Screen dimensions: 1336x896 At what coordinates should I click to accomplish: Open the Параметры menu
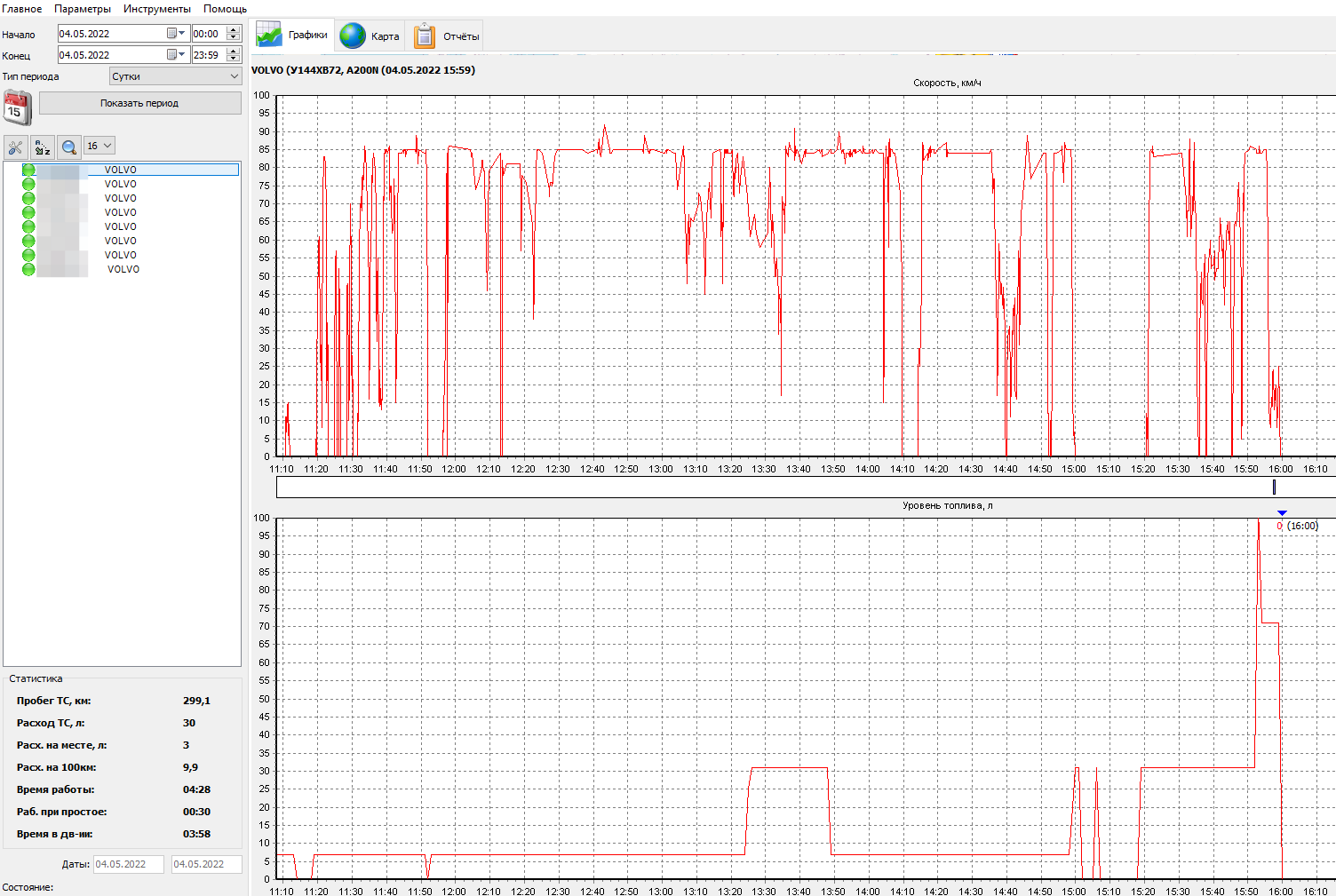click(x=83, y=9)
